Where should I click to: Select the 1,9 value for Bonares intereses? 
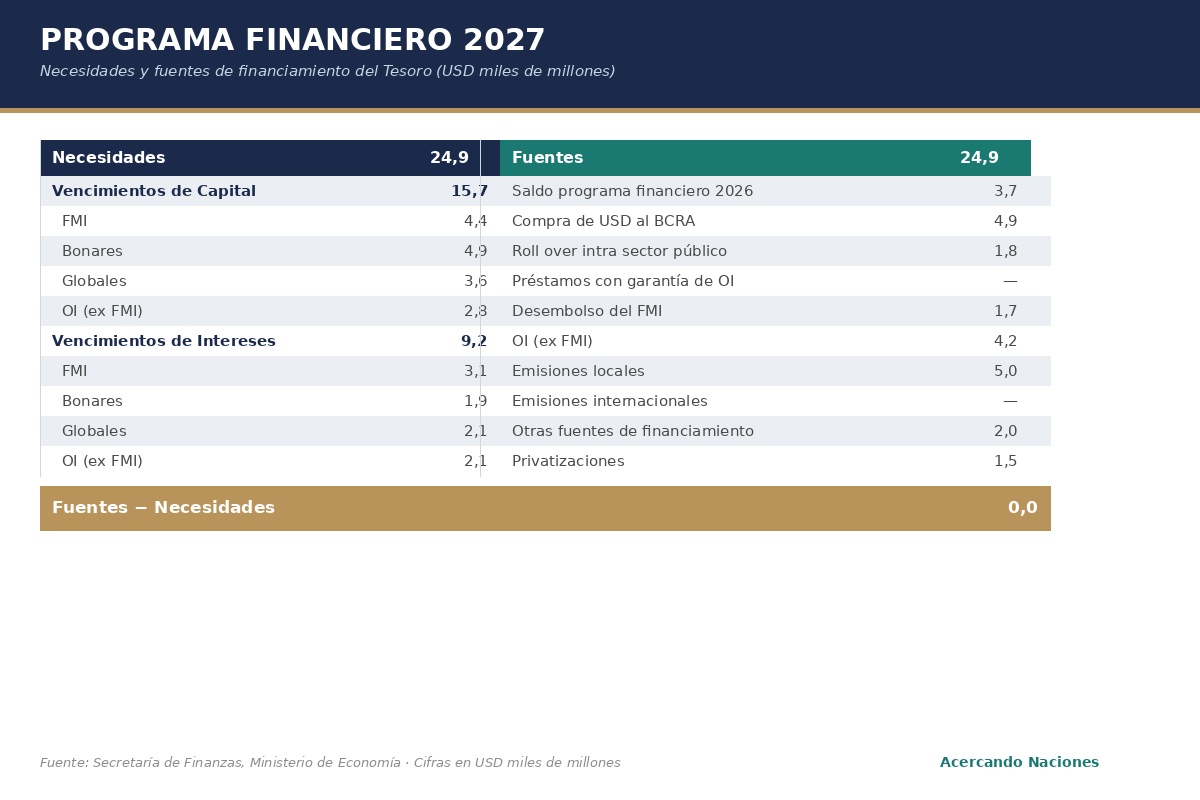pos(475,401)
